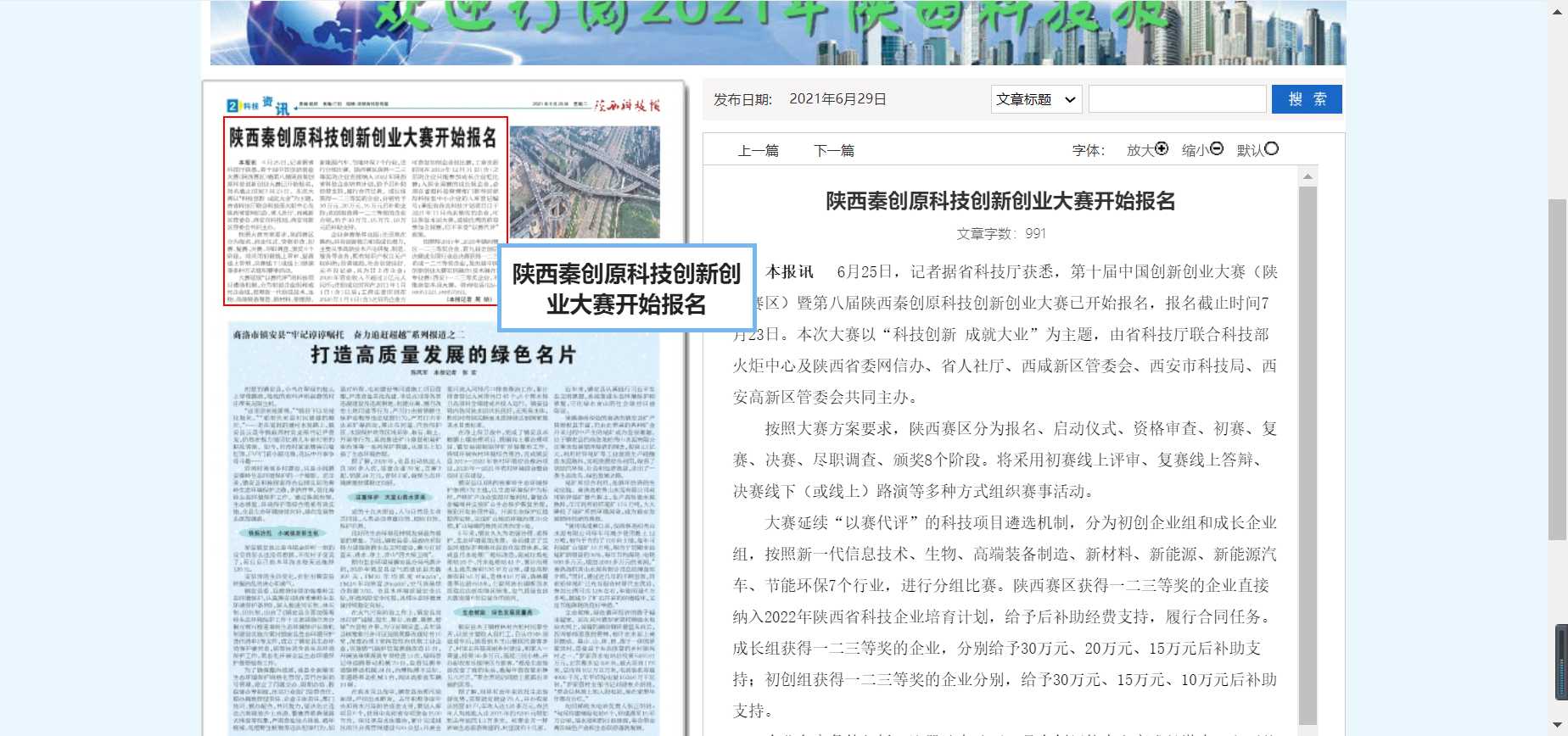Open the 文章标题 search-type dropdown

point(1036,99)
